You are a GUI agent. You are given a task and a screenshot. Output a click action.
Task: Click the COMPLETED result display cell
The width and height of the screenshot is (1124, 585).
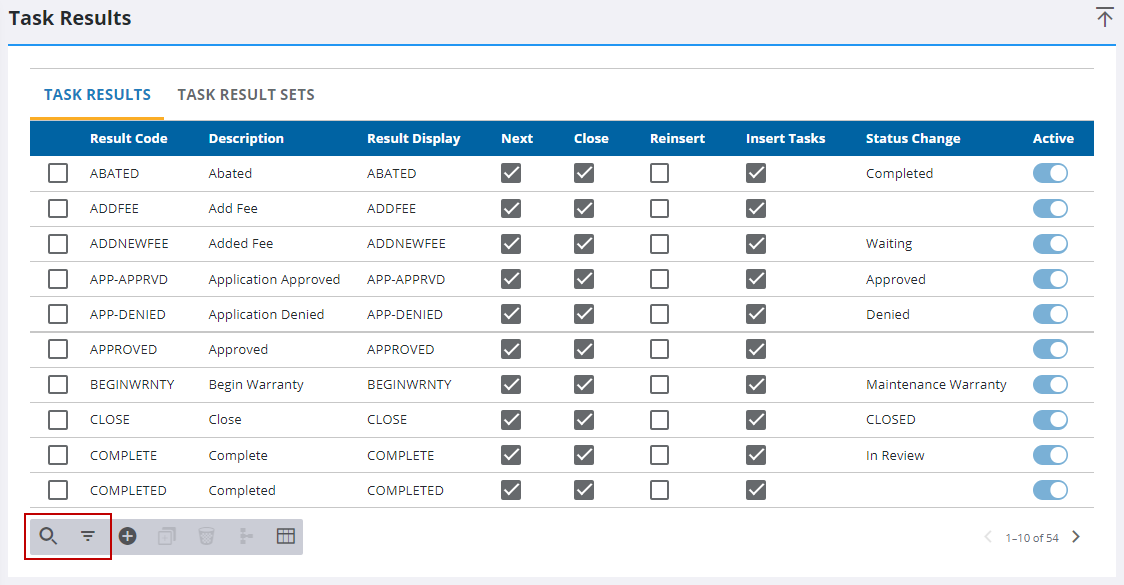tap(405, 490)
